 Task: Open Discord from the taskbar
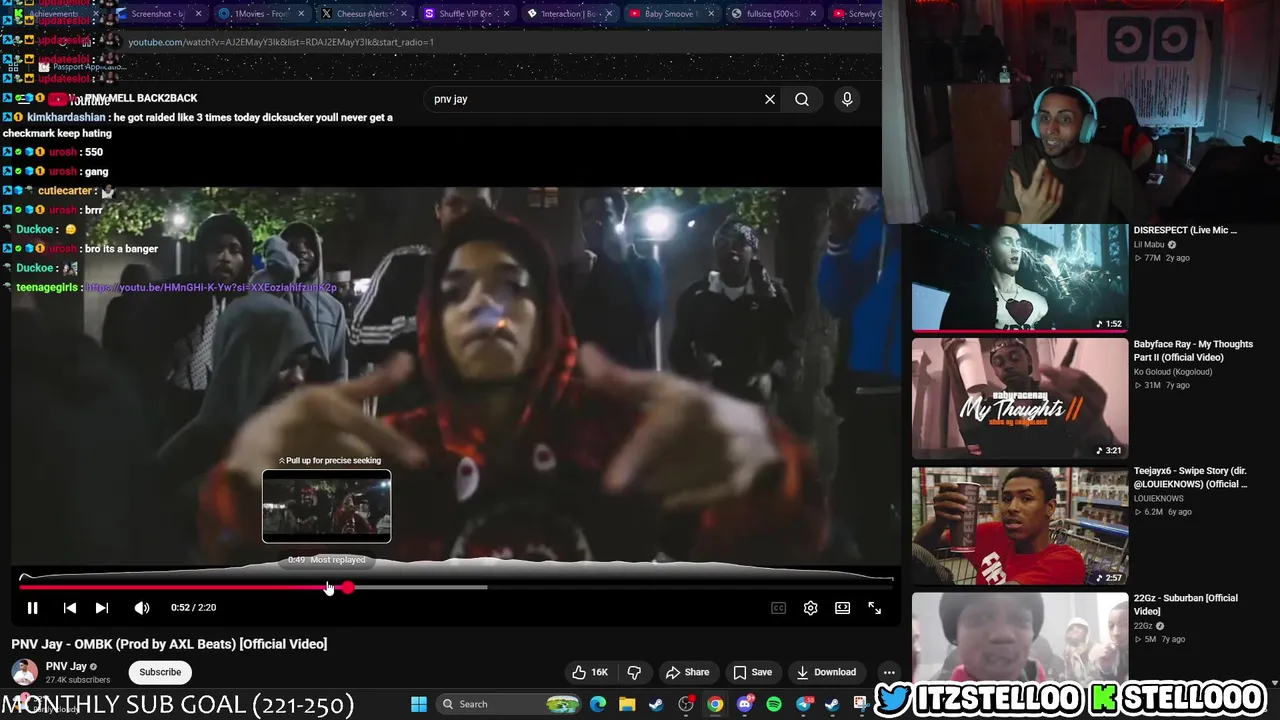coord(744,704)
